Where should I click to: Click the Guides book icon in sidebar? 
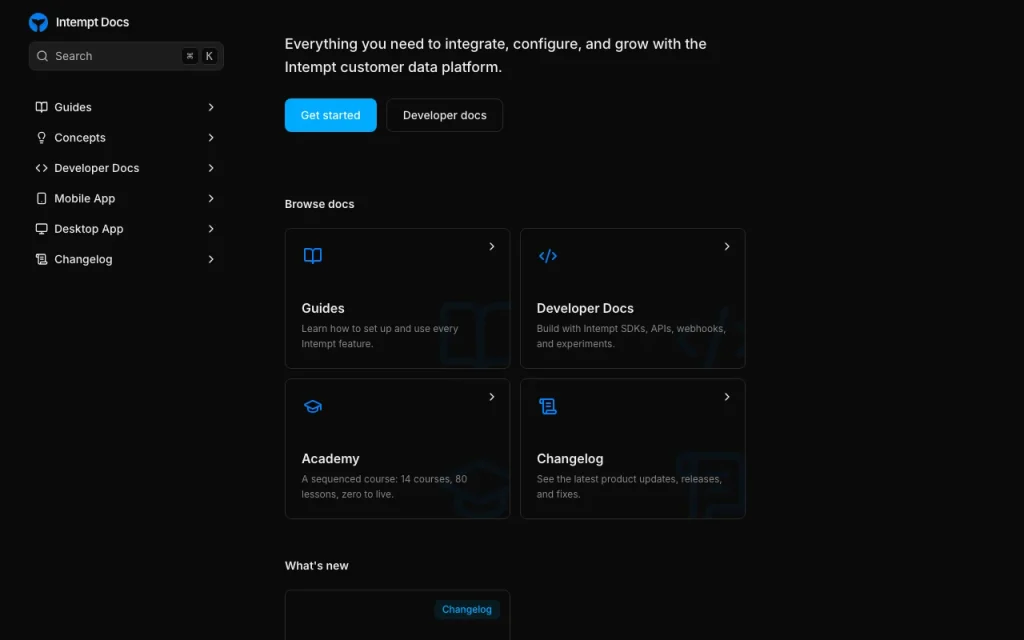[x=41, y=107]
